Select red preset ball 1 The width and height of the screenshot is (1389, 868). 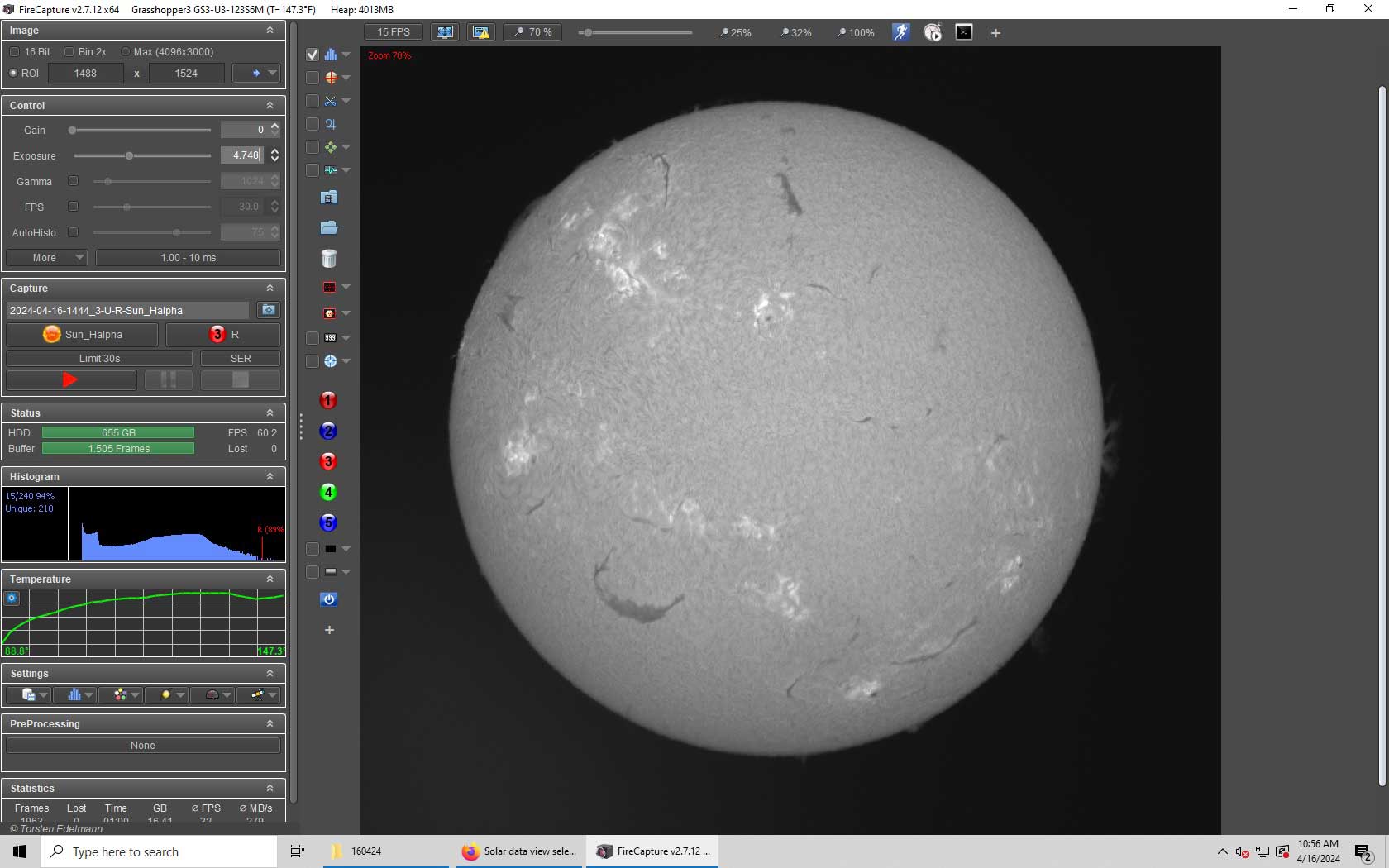click(328, 401)
